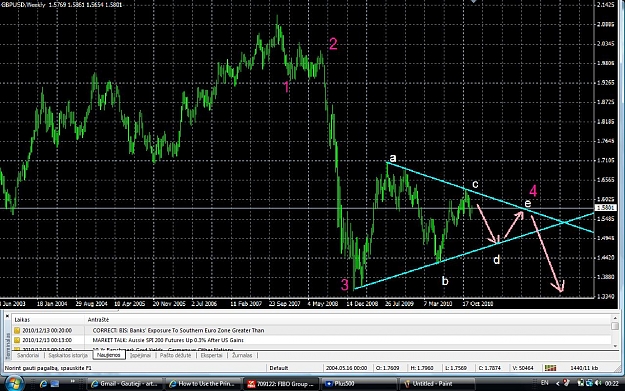Switch to the Gmail taskbar window
Image resolution: width=625 pixels, height=391 pixels.
124,383
